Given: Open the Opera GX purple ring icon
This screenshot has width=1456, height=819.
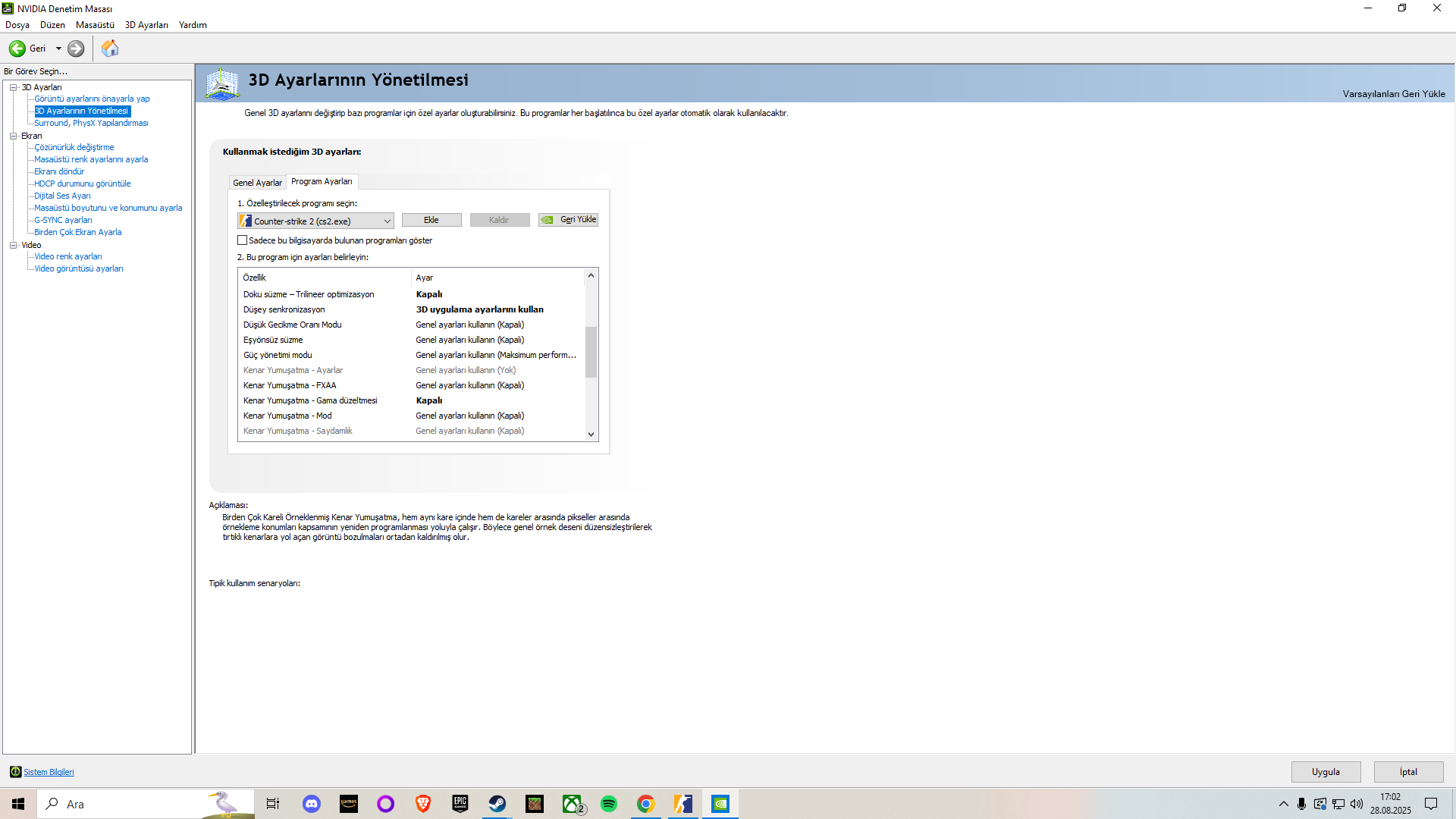Looking at the screenshot, I should coord(386,804).
